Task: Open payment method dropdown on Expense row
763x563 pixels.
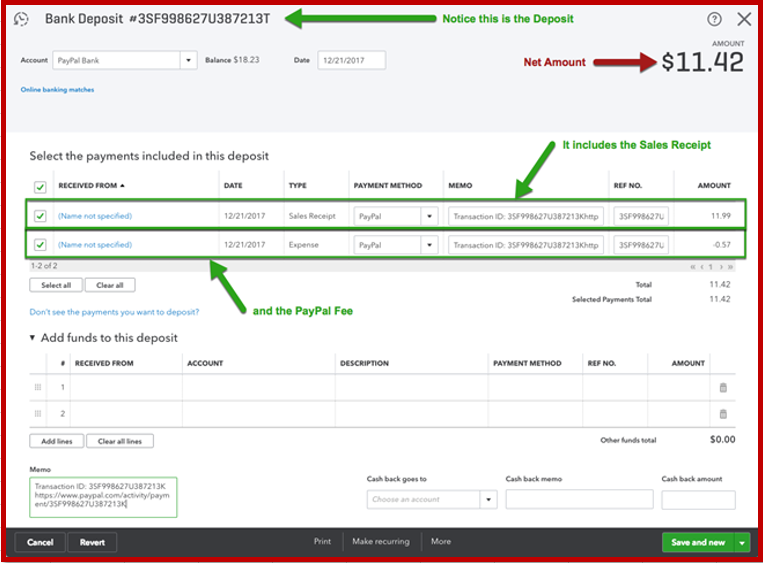Action: coord(429,245)
